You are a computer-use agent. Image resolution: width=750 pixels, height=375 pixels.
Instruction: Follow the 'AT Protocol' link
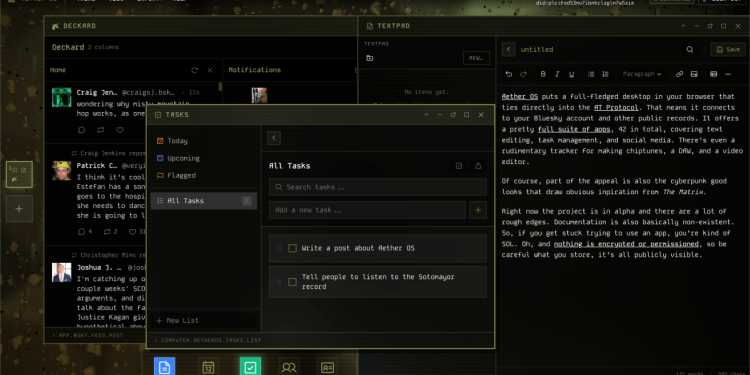tap(616, 108)
